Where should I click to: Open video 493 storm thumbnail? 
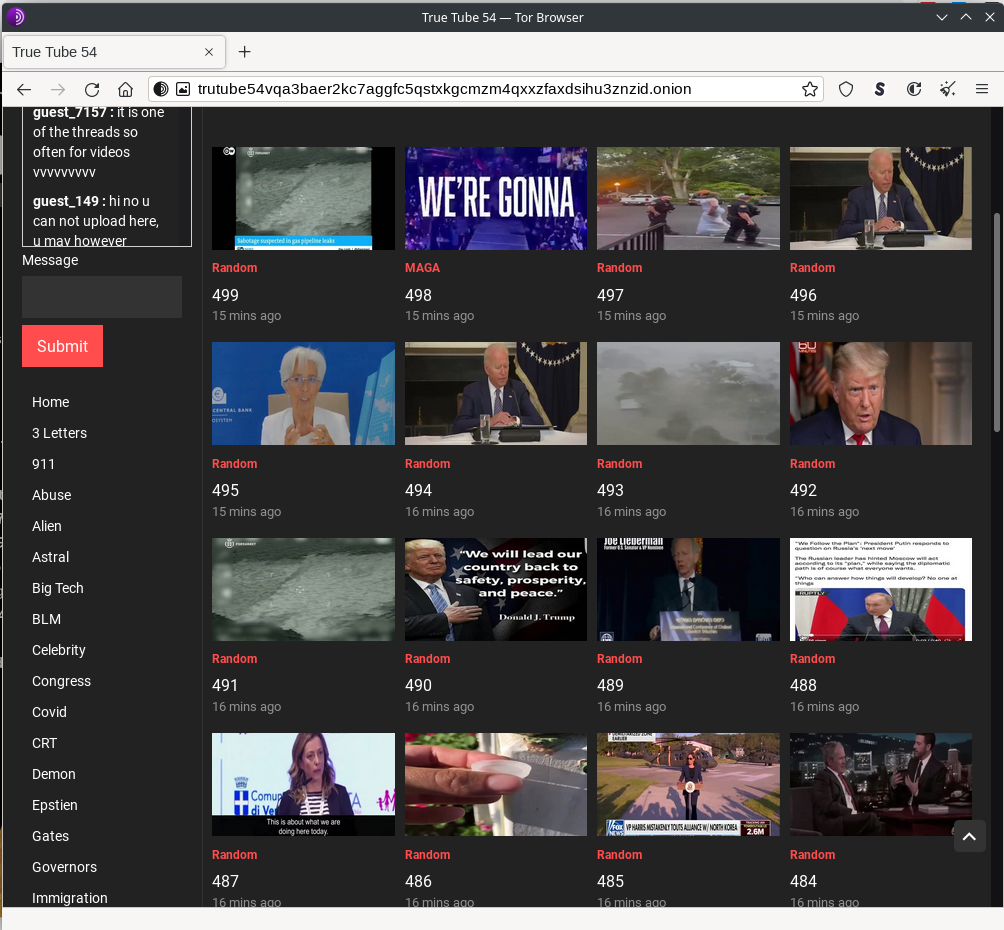coord(688,393)
